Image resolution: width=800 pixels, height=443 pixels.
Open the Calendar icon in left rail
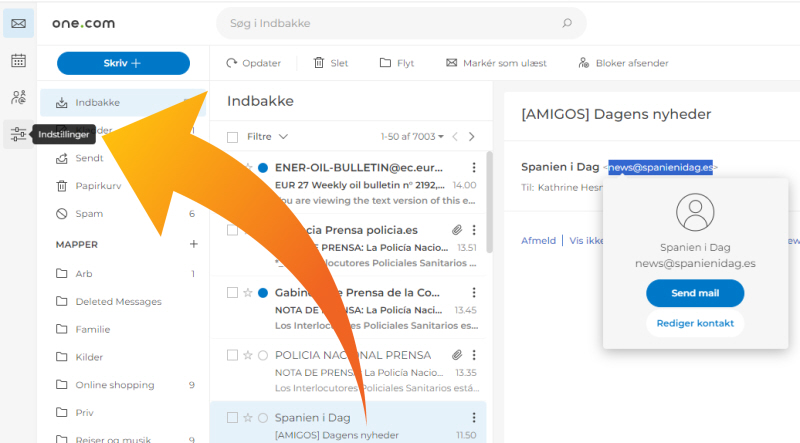(18, 61)
